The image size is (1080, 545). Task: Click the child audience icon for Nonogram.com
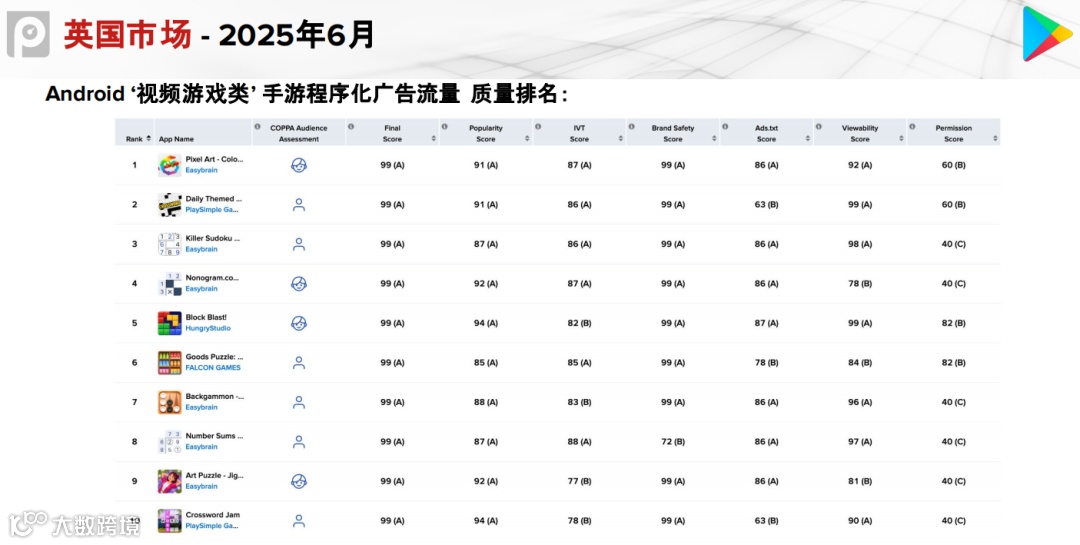(299, 284)
